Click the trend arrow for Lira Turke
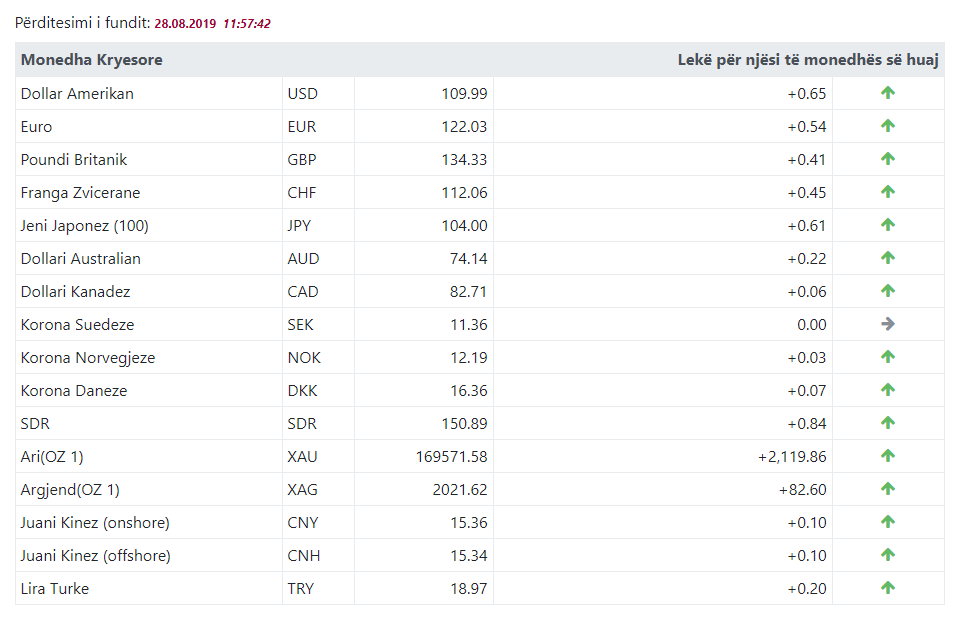 point(888,588)
